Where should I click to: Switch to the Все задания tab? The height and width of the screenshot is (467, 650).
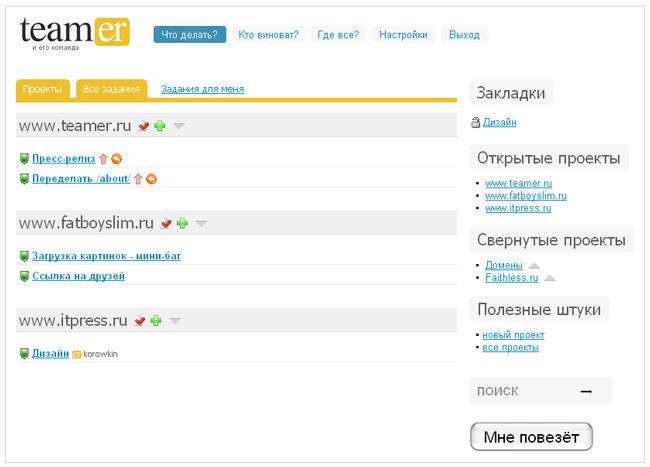point(111,89)
